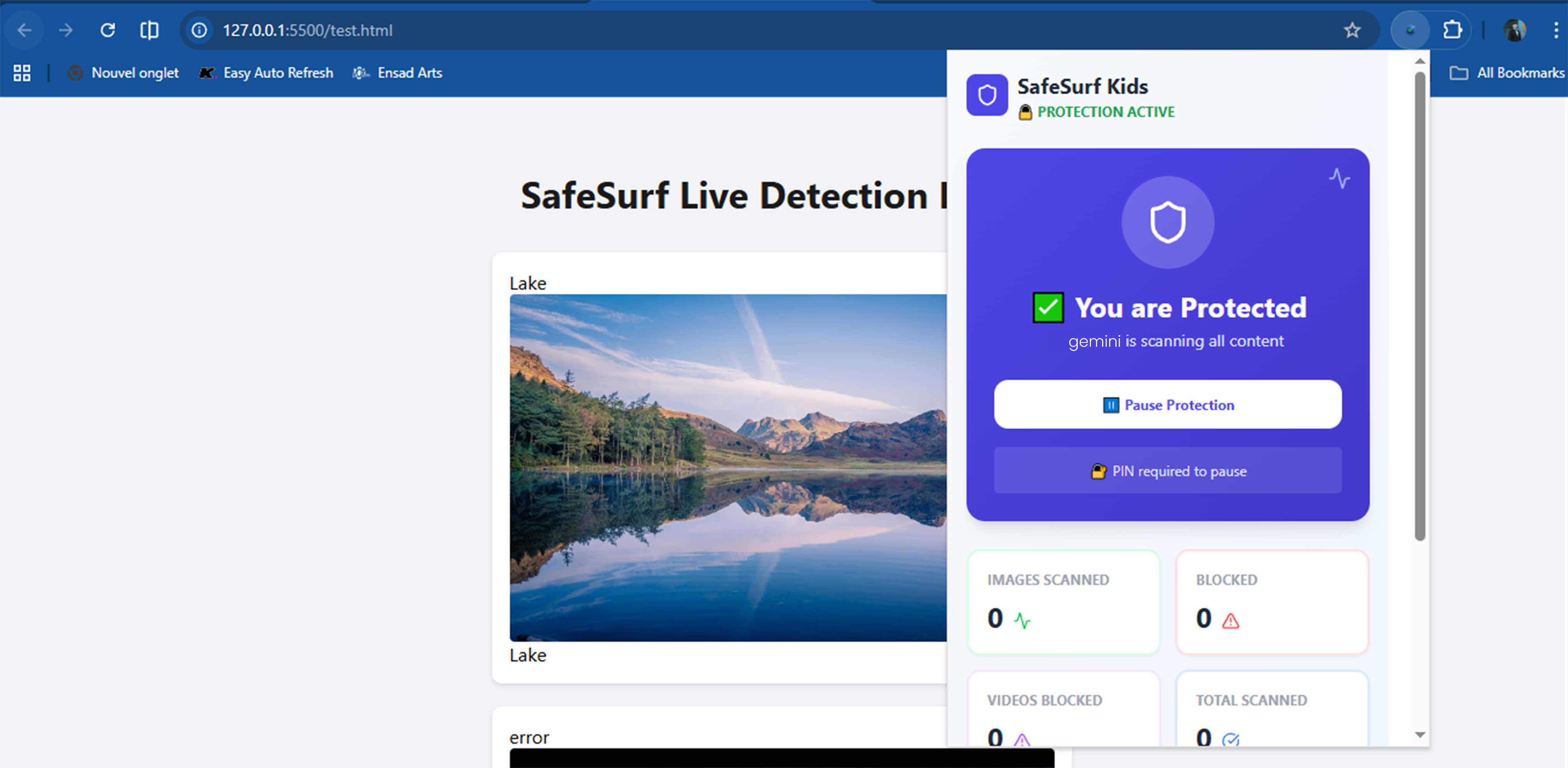Click the Lake landscape image
Screen dimensions: 1568x768
coord(727,467)
